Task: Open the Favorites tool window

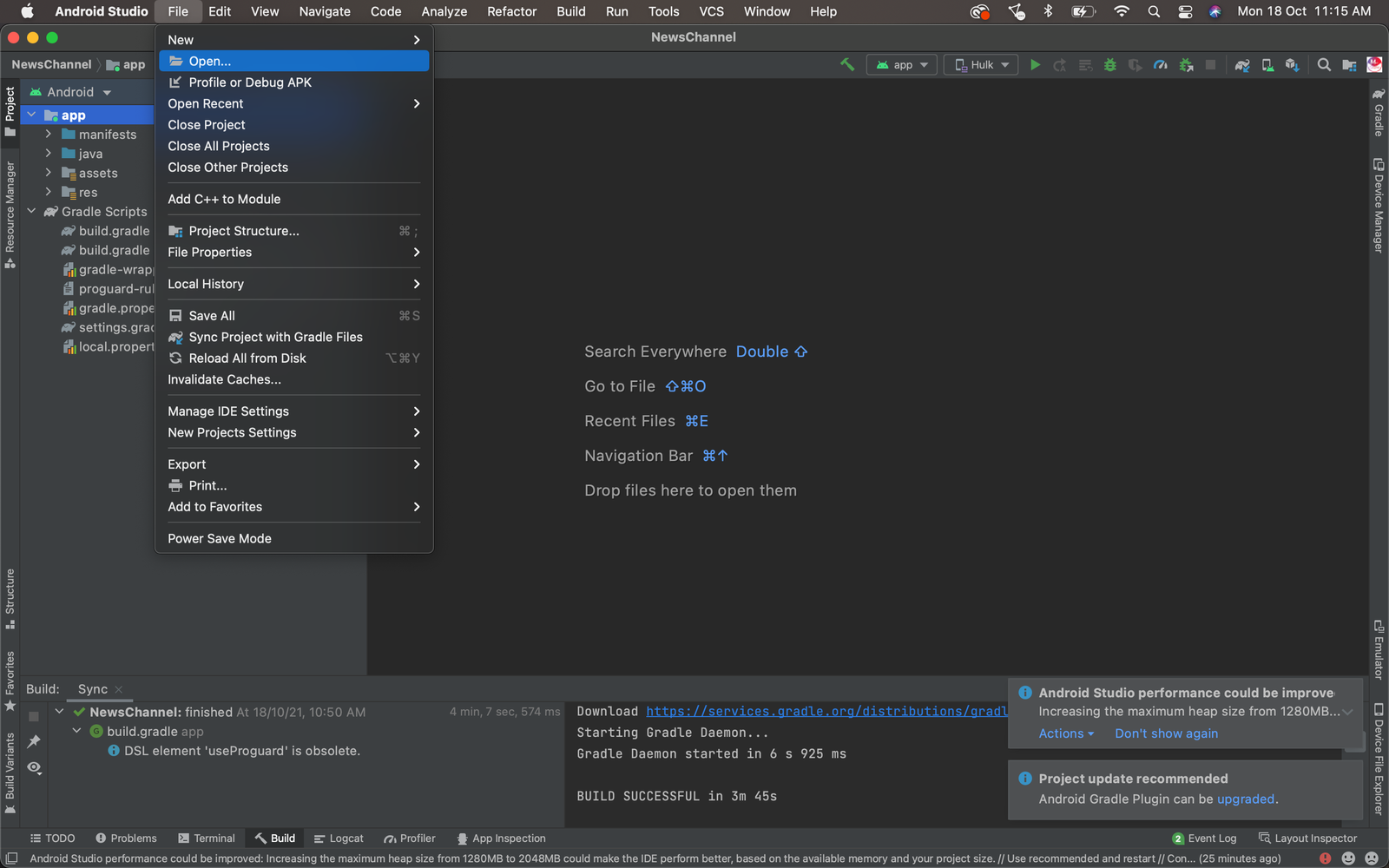Action: click(x=10, y=681)
